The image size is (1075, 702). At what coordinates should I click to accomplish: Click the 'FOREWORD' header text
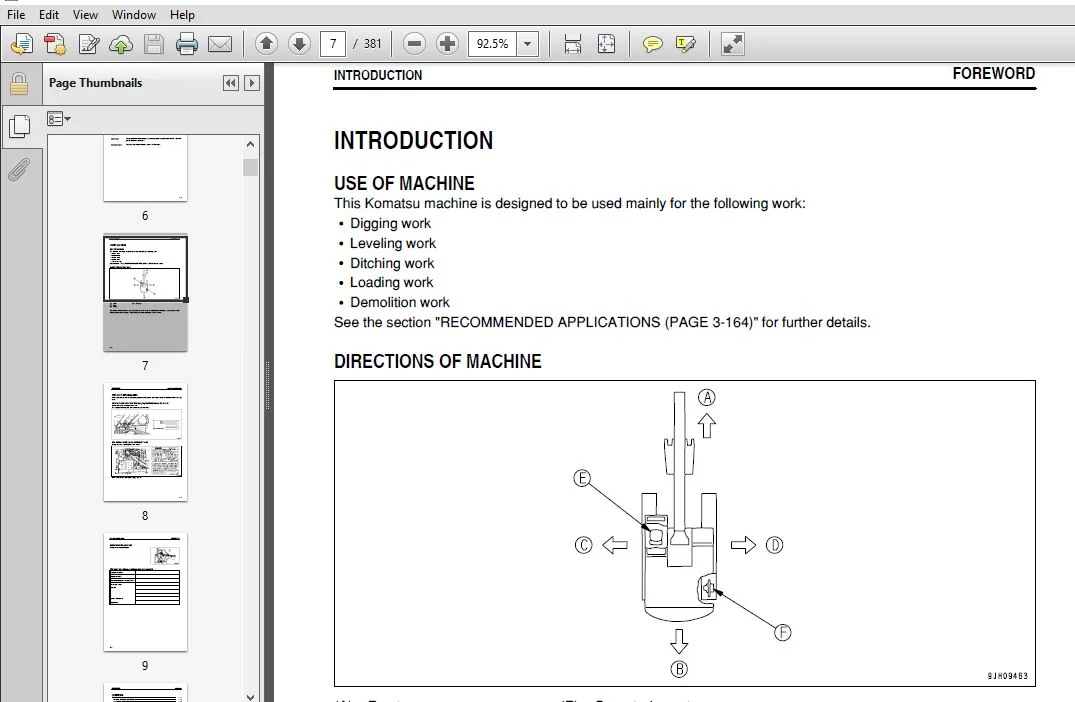pos(993,73)
